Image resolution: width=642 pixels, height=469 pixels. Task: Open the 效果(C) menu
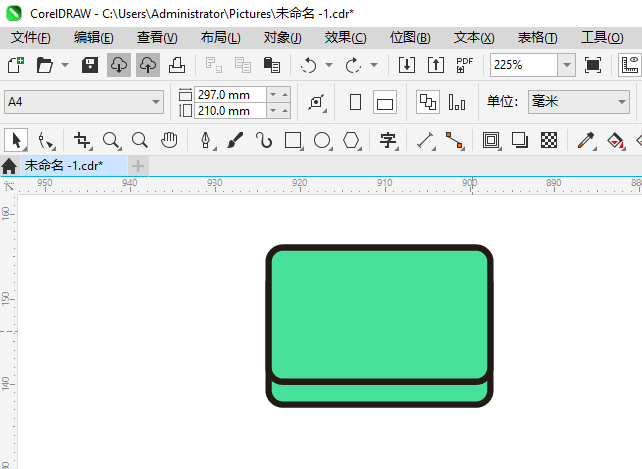point(346,38)
